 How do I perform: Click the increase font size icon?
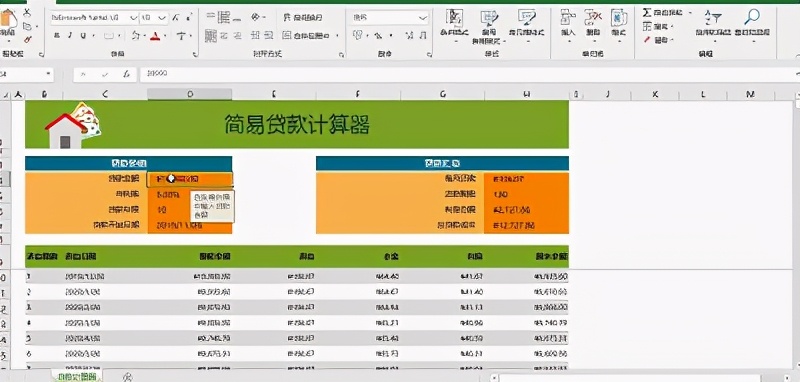tap(176, 18)
